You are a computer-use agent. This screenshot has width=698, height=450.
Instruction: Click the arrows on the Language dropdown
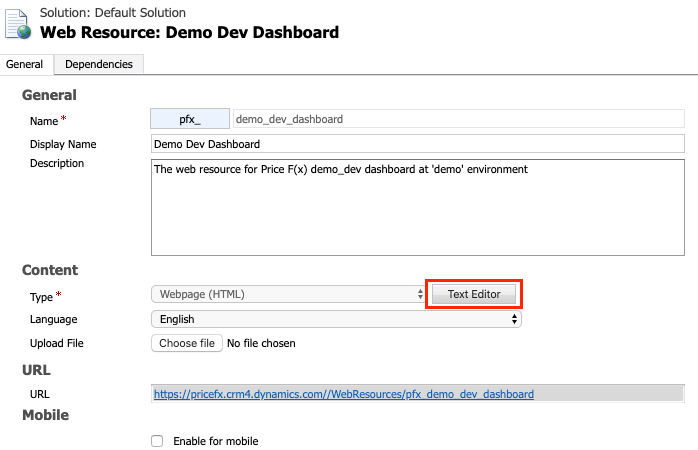515,319
